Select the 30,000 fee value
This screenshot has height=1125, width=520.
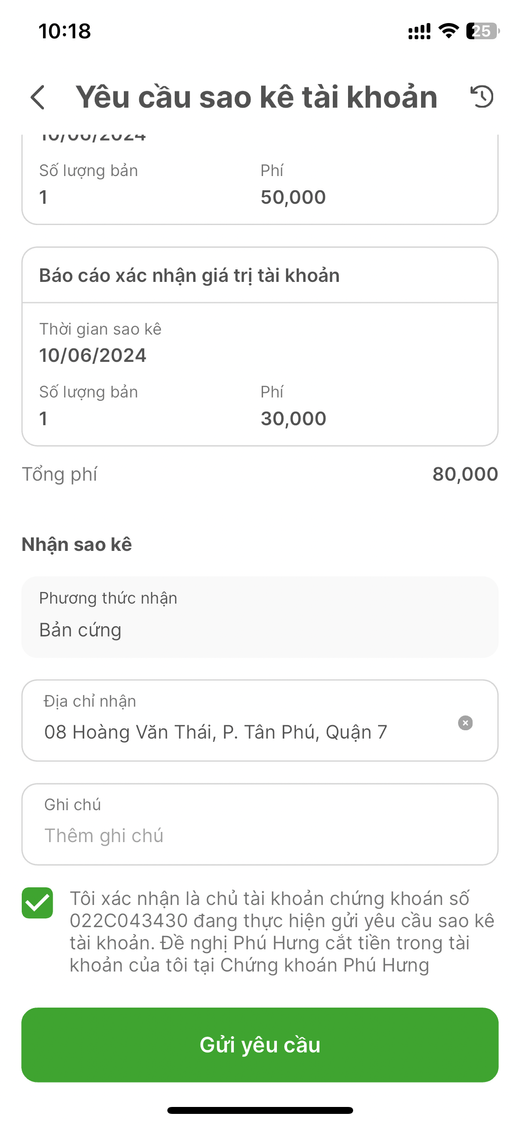293,418
